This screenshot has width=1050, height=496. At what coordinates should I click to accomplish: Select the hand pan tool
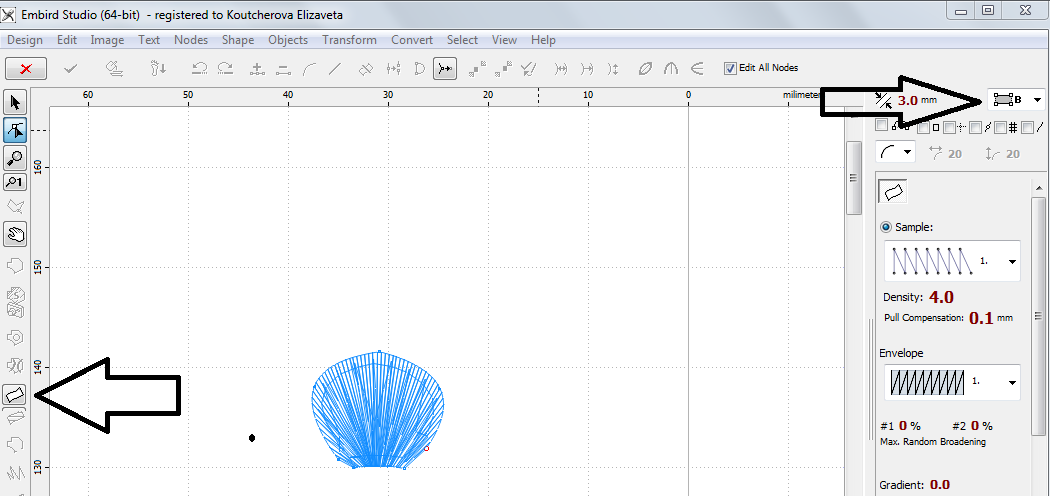(x=15, y=234)
